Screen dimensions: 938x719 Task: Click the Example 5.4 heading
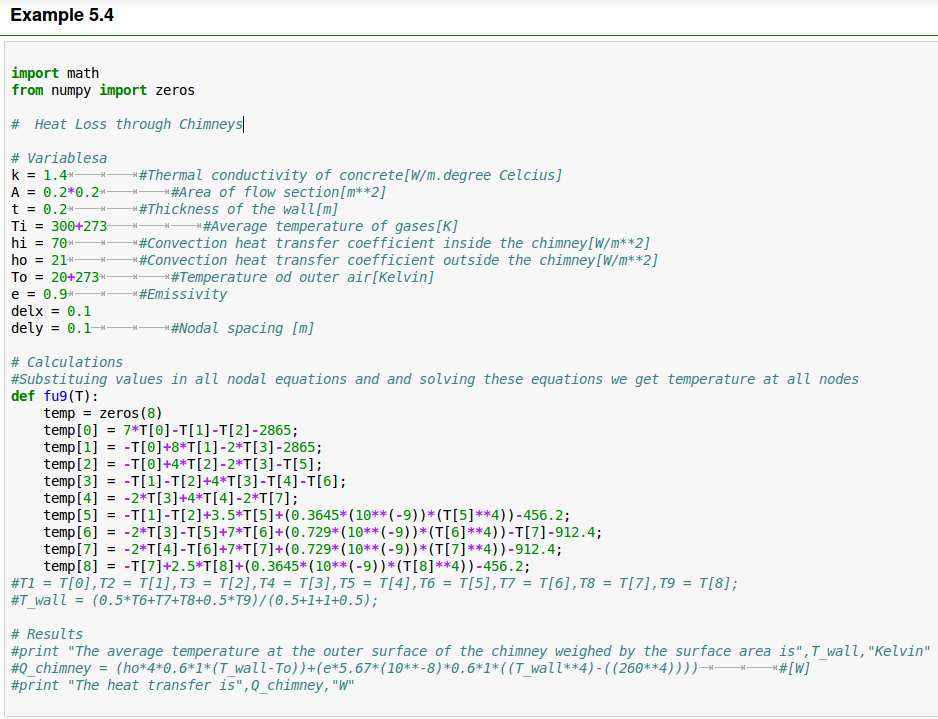pyautogui.click(x=62, y=16)
